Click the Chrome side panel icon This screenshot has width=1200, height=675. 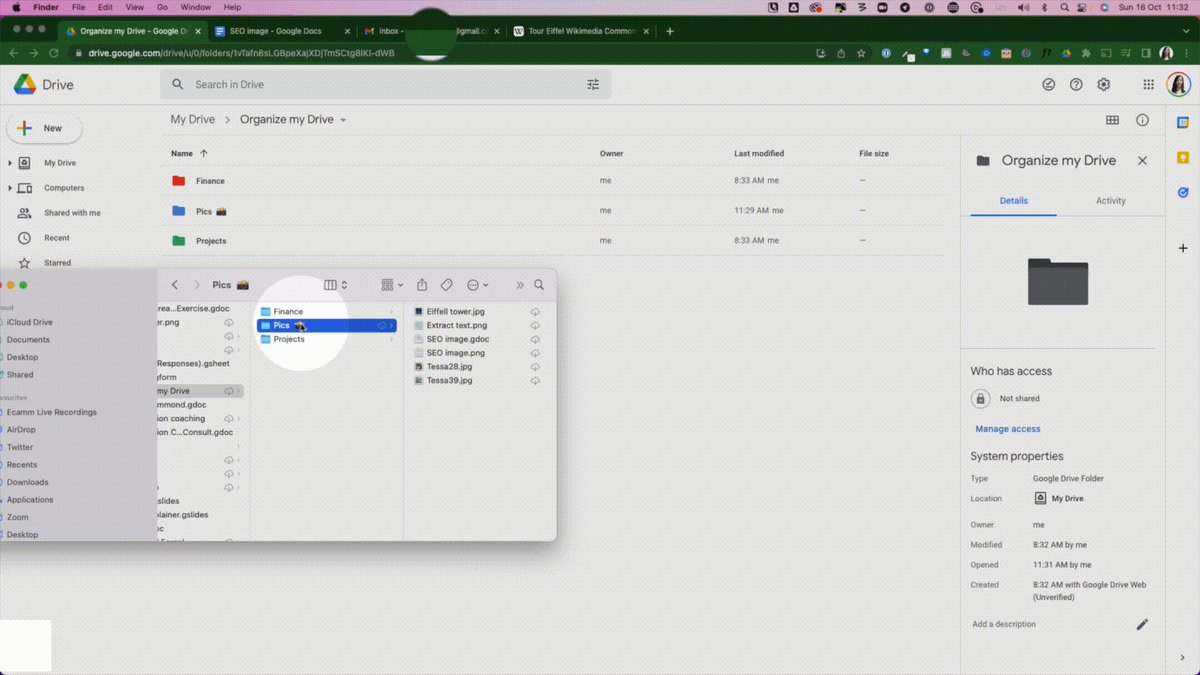(x=1145, y=53)
